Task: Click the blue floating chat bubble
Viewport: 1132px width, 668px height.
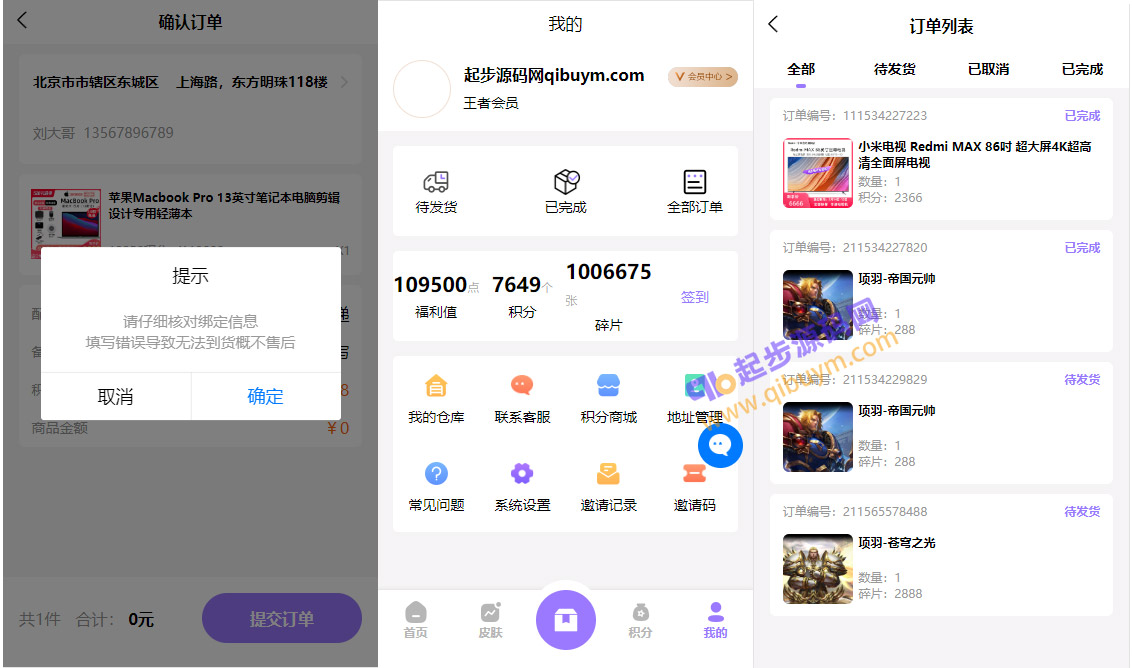Action: click(x=720, y=446)
